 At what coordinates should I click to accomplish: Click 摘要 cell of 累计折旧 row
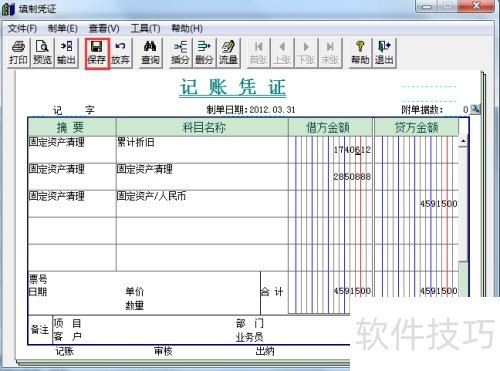coord(72,150)
